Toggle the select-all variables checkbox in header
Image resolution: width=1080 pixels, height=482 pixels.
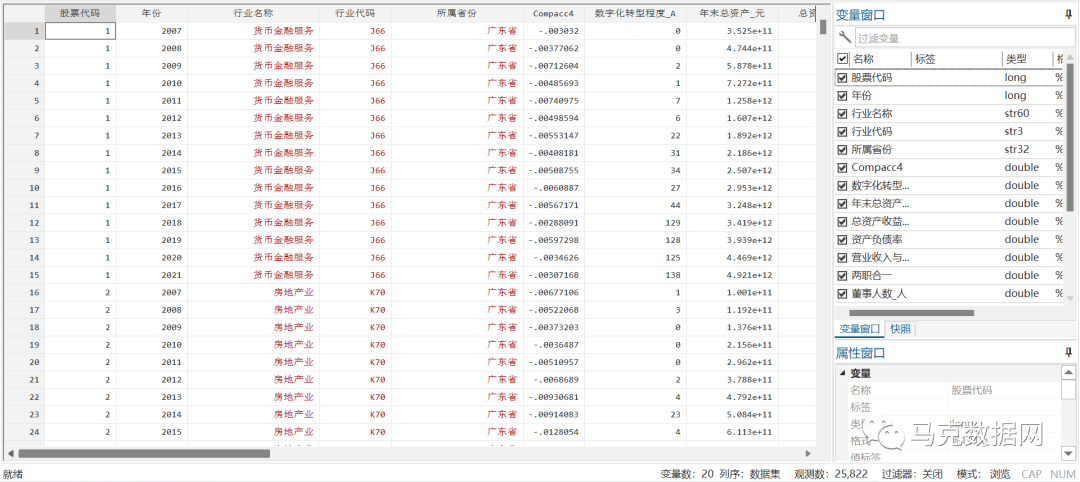[842, 59]
